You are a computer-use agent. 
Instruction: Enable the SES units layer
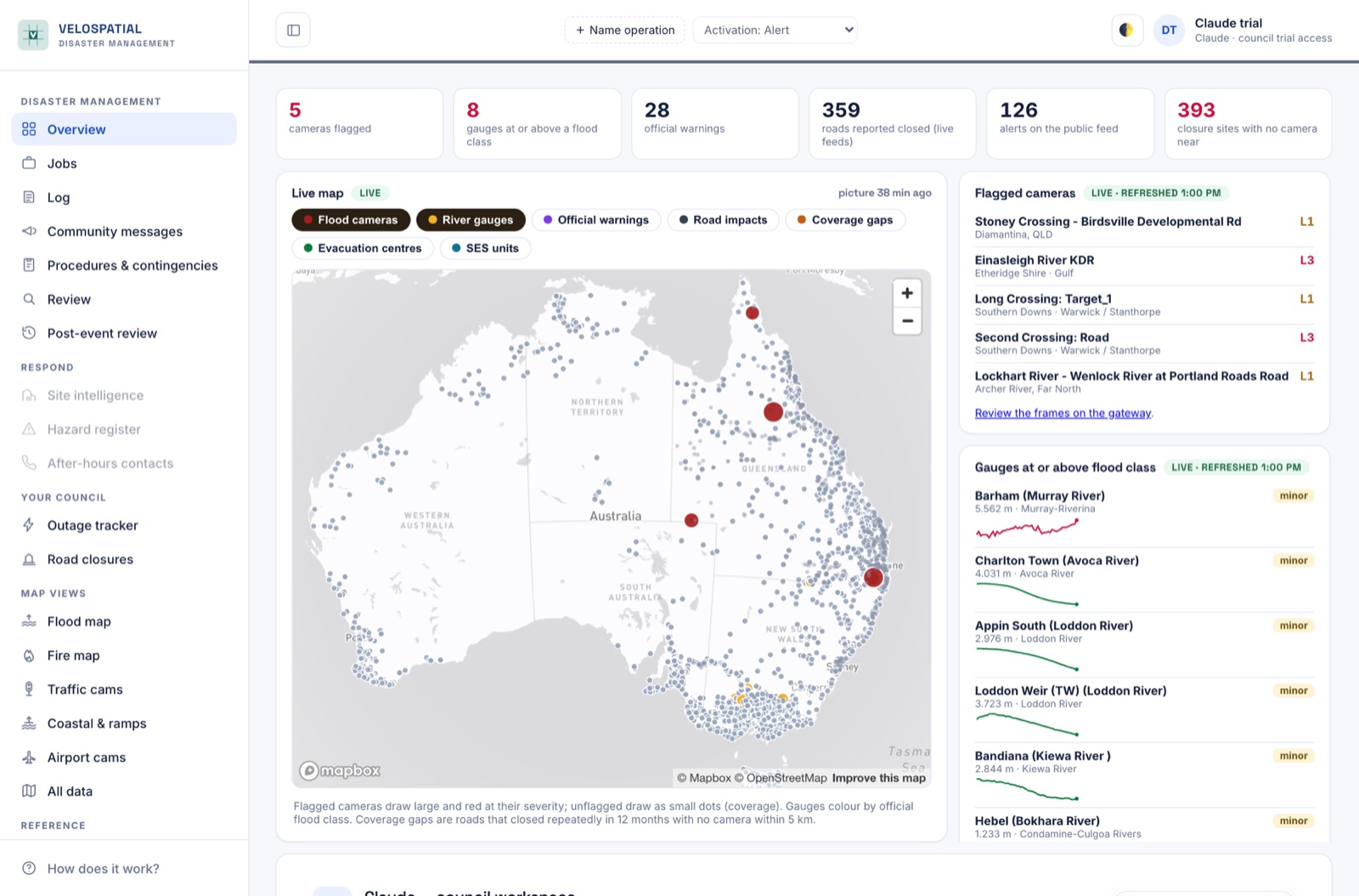coord(485,248)
